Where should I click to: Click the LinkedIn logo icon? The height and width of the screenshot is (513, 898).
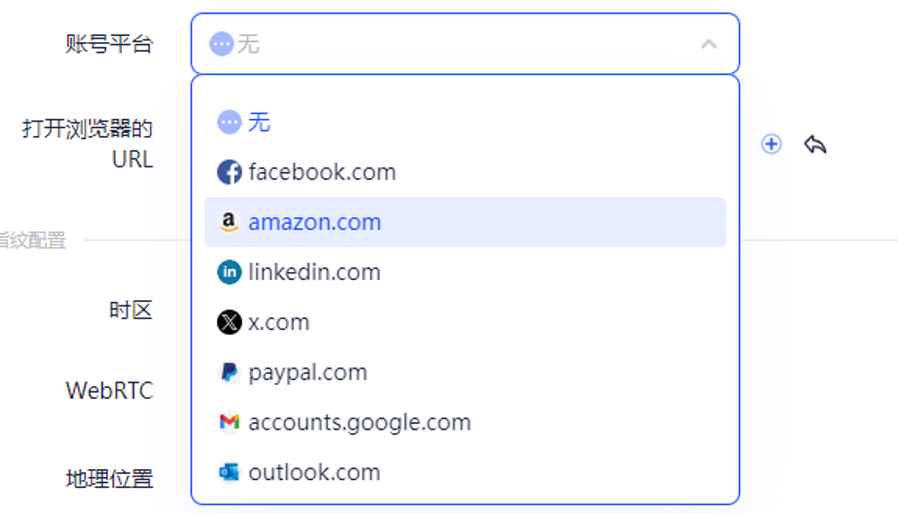coord(229,273)
